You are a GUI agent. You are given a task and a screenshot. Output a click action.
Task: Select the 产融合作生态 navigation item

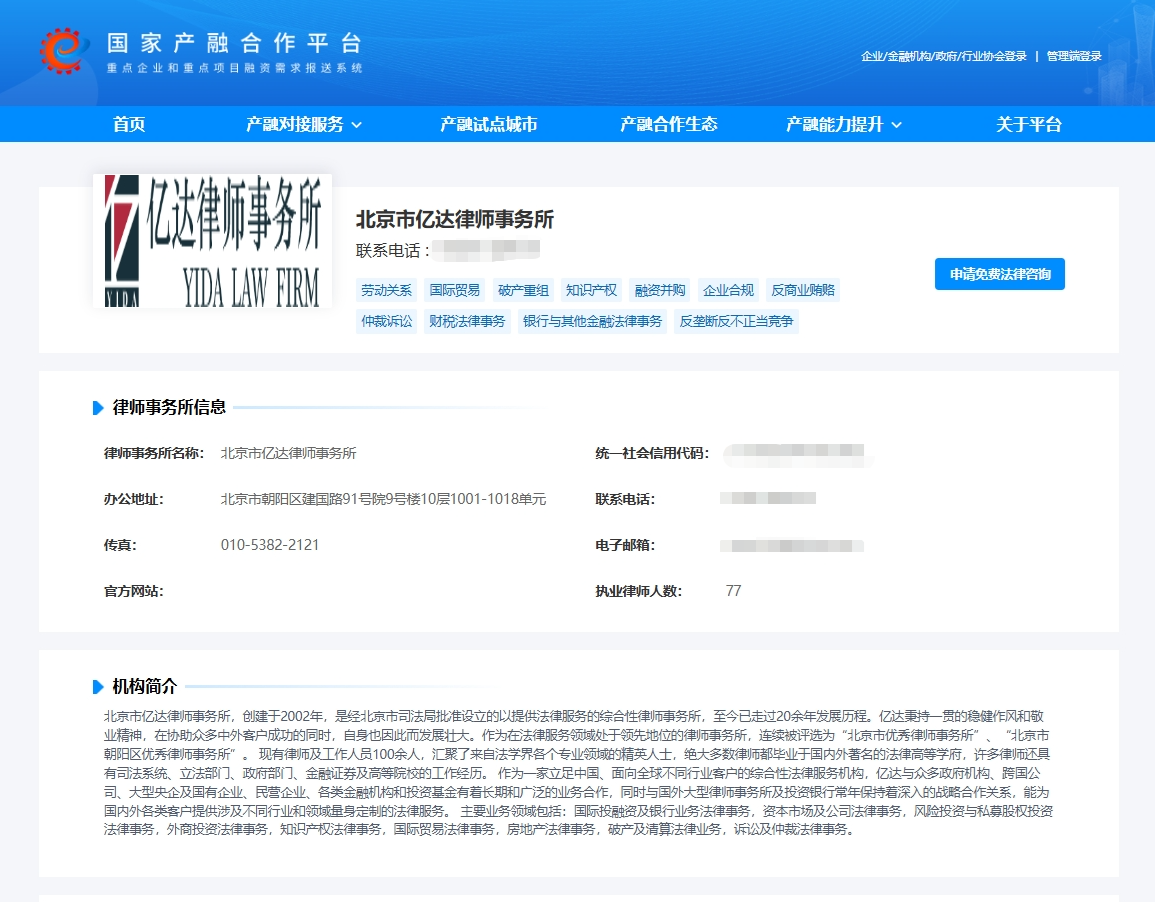coord(669,124)
